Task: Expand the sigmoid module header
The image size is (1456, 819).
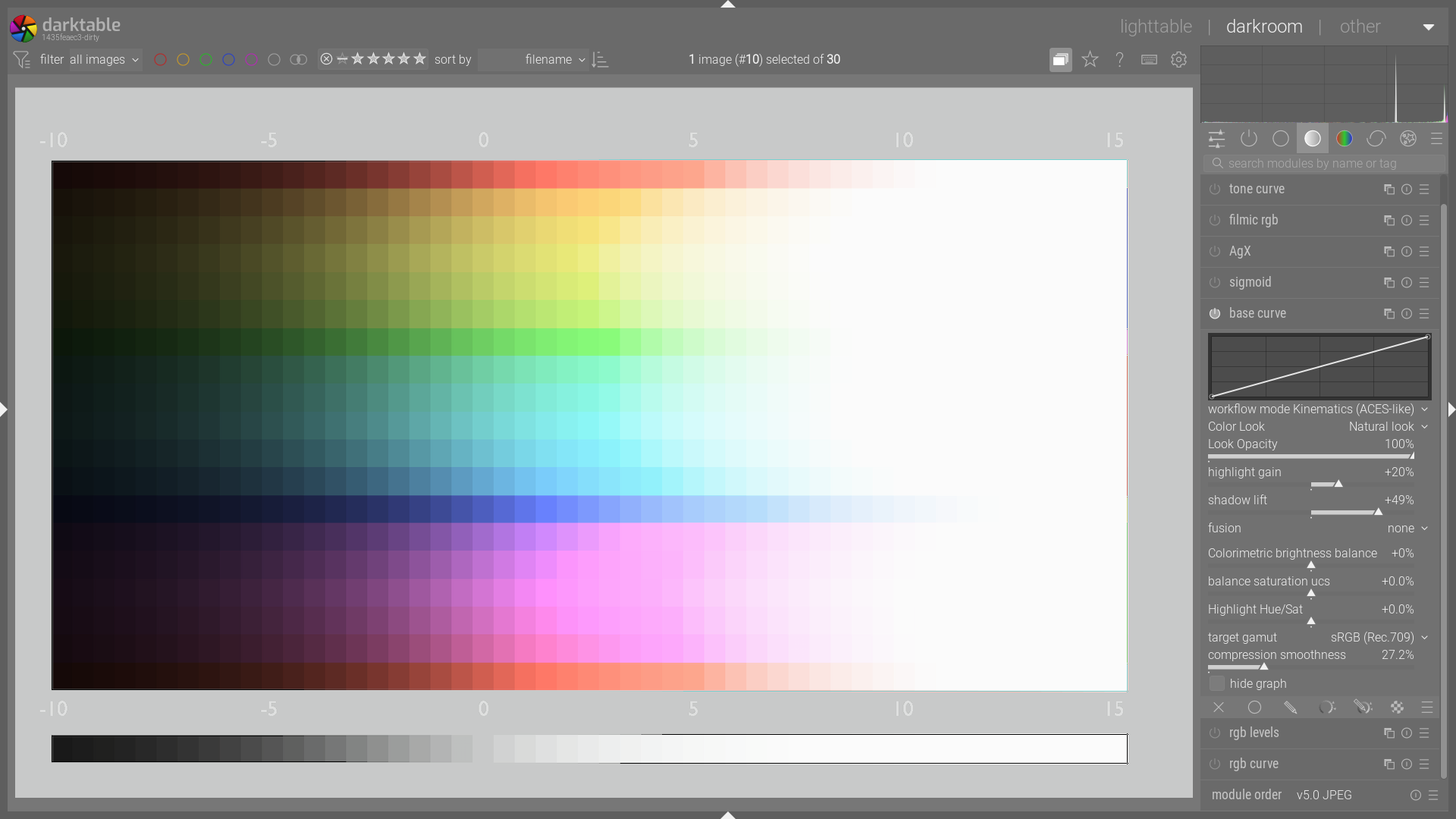Action: (x=1250, y=283)
